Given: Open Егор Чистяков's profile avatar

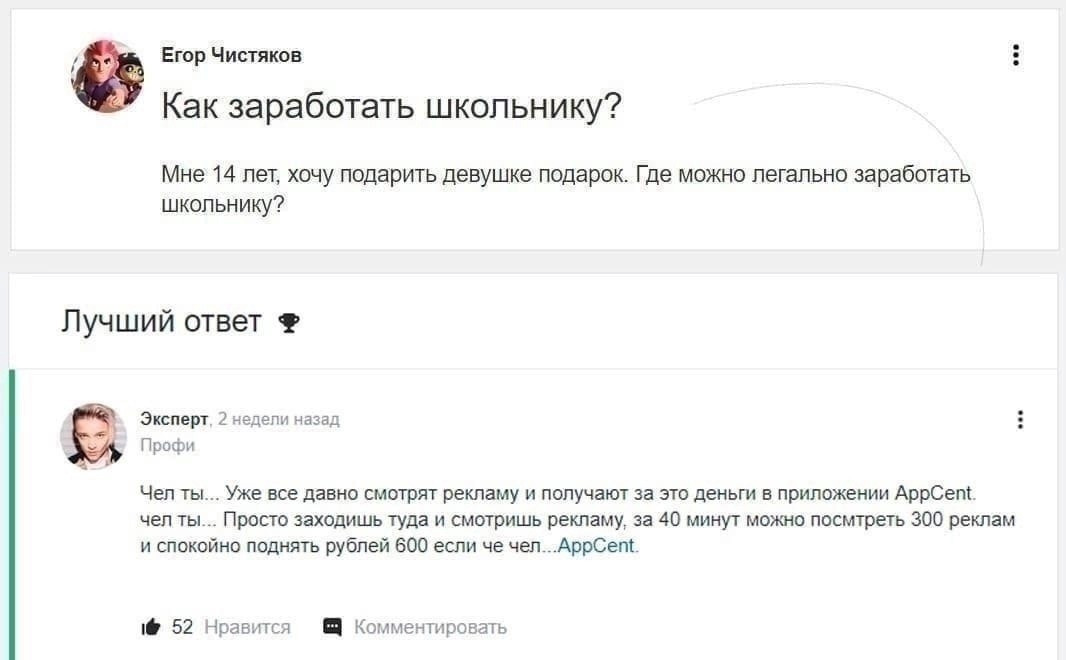Looking at the screenshot, I should pyautogui.click(x=107, y=76).
